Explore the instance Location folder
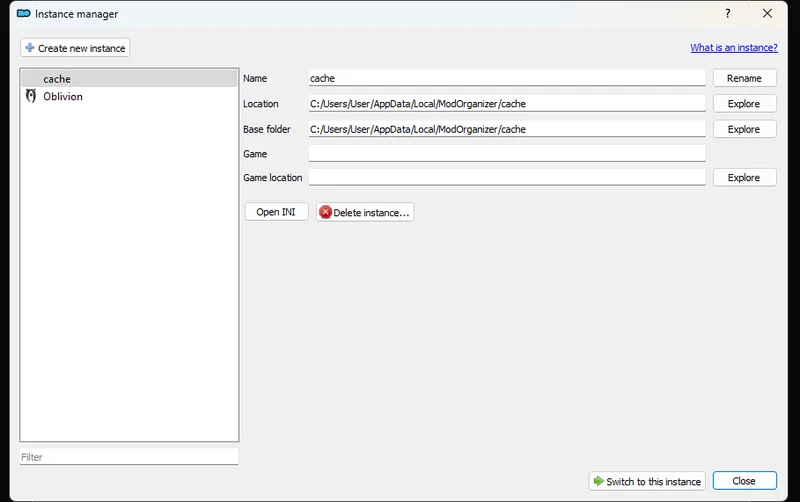This screenshot has width=800, height=502. (744, 104)
